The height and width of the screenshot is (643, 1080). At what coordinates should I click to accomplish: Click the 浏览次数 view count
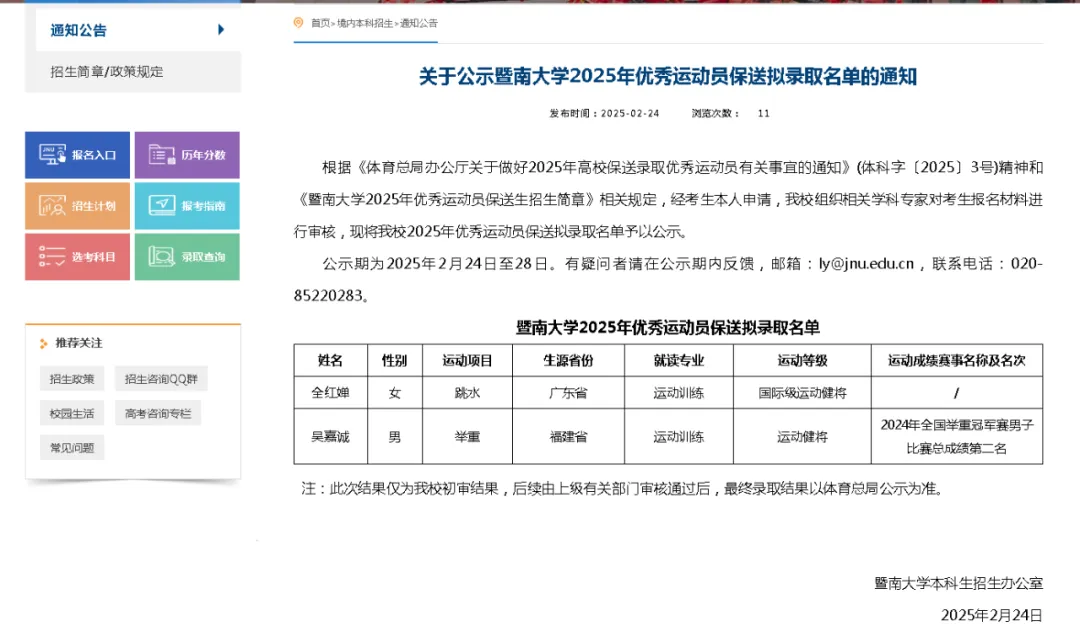[731, 113]
